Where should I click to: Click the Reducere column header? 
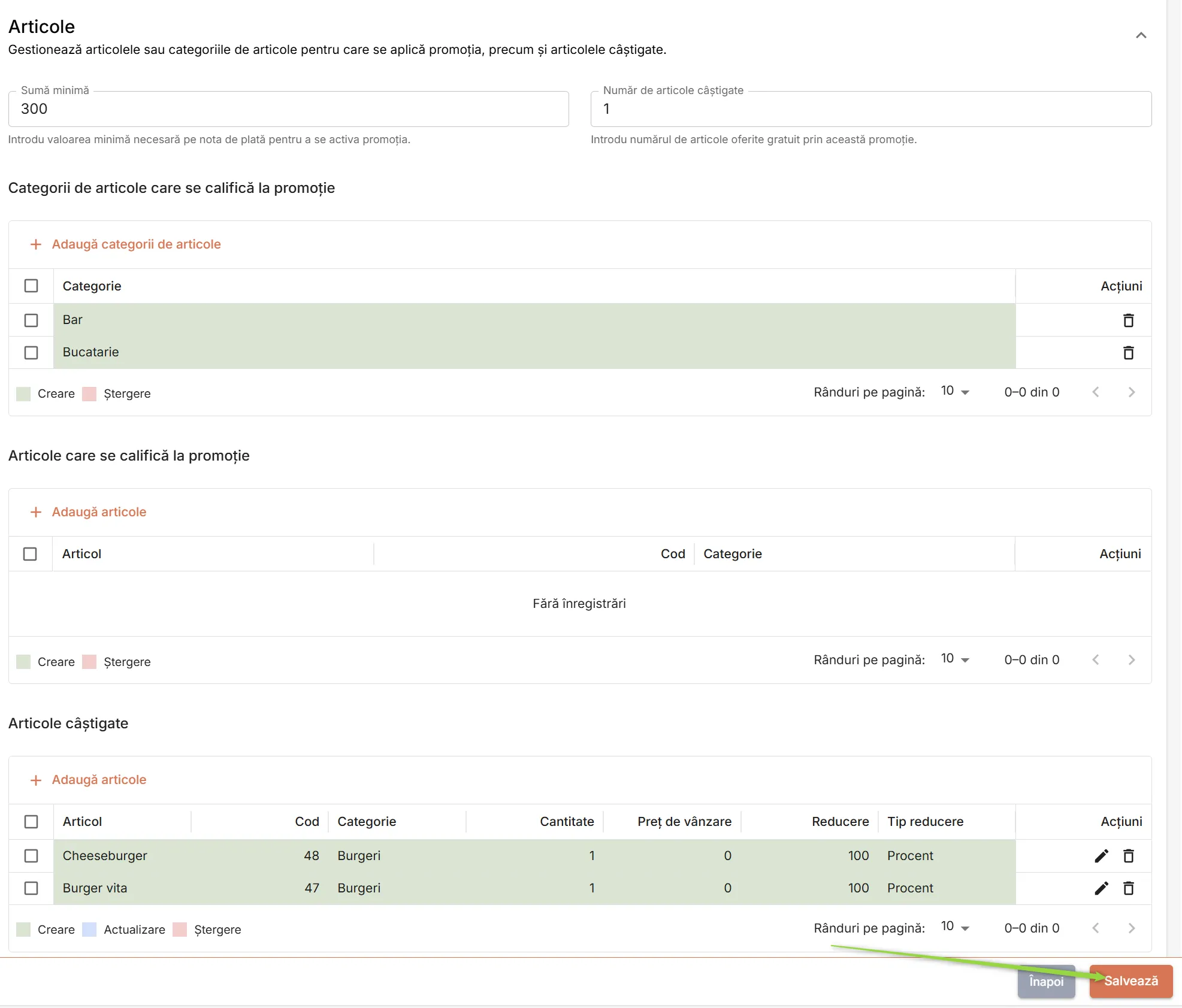(x=840, y=822)
